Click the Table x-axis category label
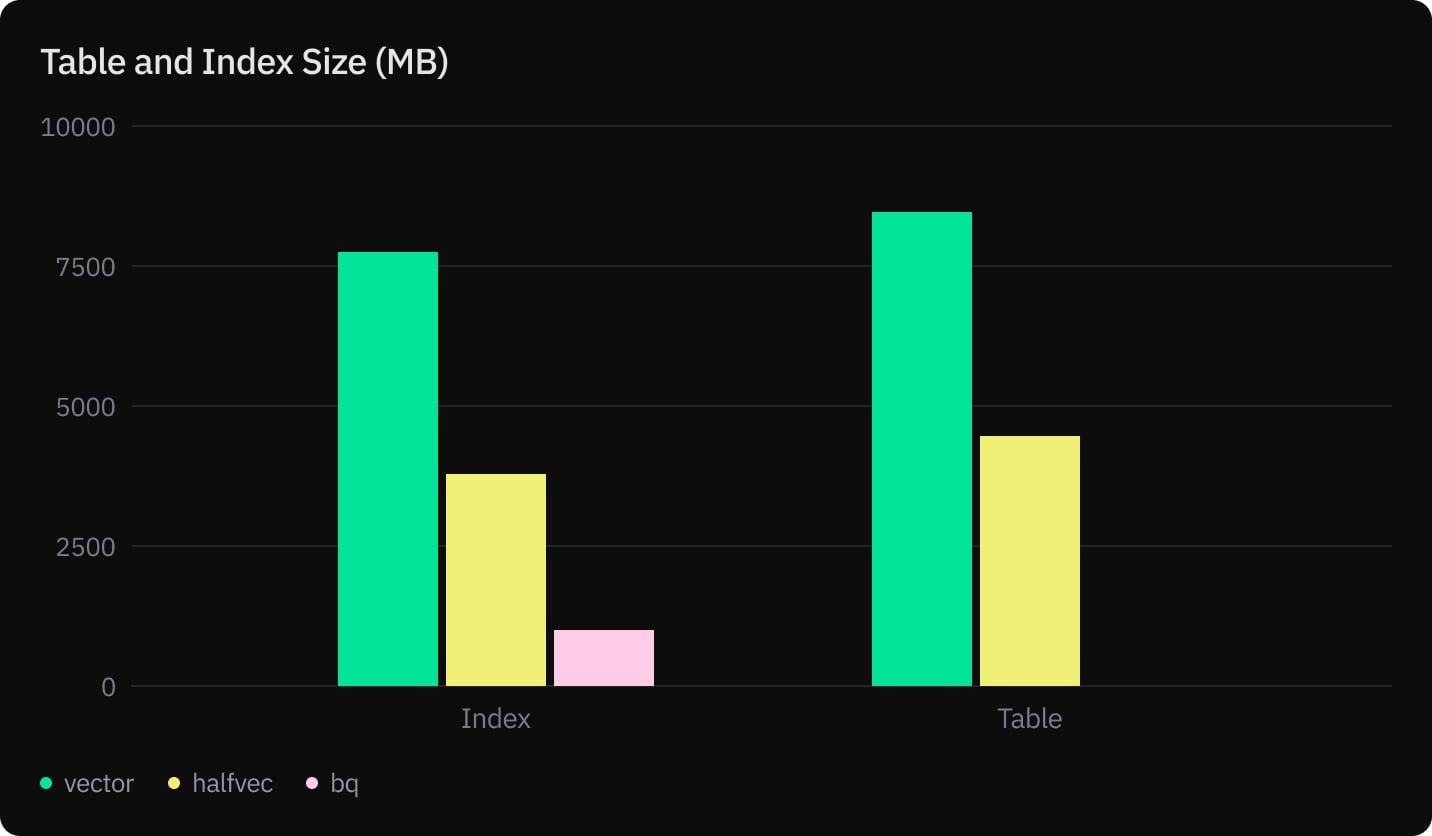Viewport: 1432px width, 836px height. pos(1030,718)
